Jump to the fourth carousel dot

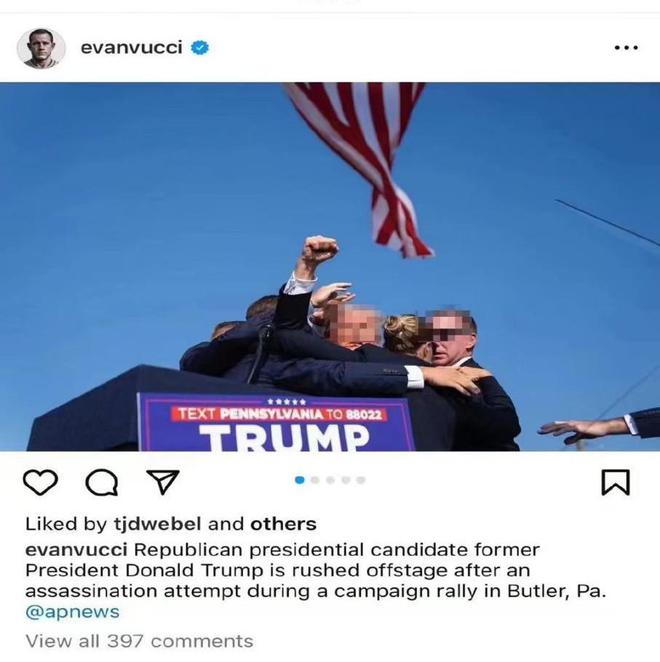point(346,480)
